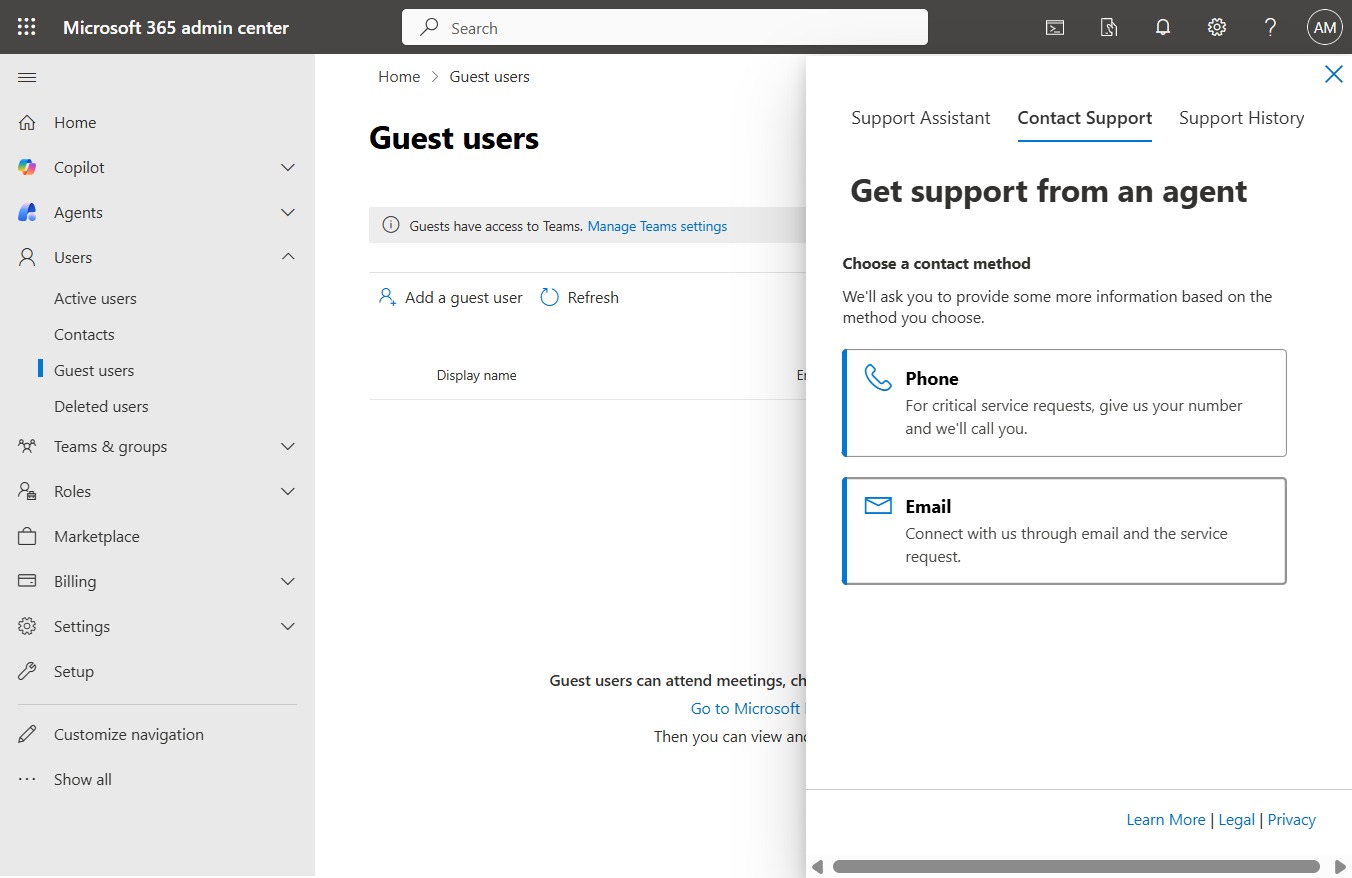1352x878 pixels.
Task: Expand the Roles section chevron
Action: click(x=288, y=491)
